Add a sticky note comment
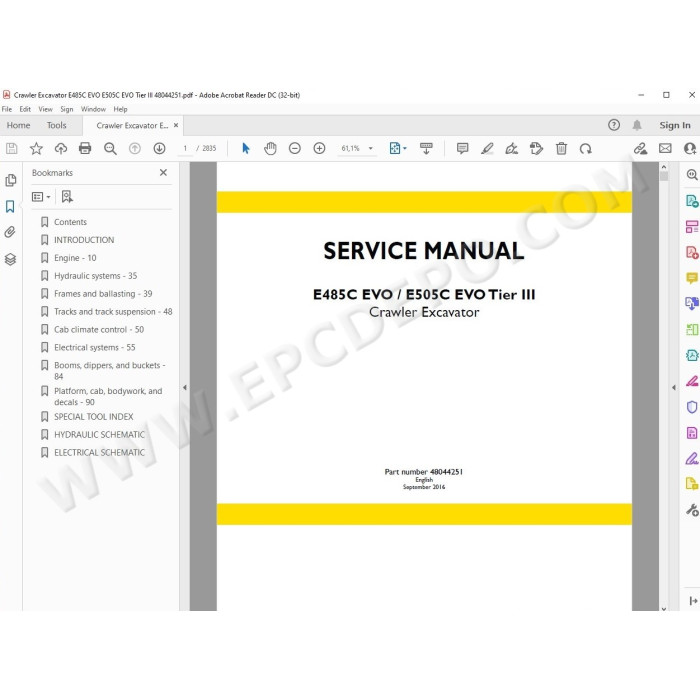Image resolution: width=700 pixels, height=700 pixels. [462, 148]
